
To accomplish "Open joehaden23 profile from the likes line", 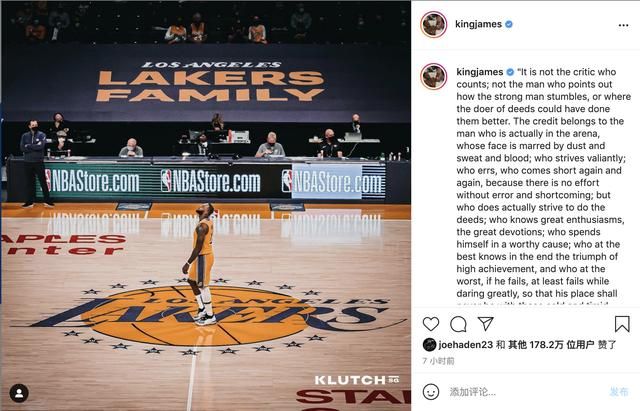I will click(465, 345).
